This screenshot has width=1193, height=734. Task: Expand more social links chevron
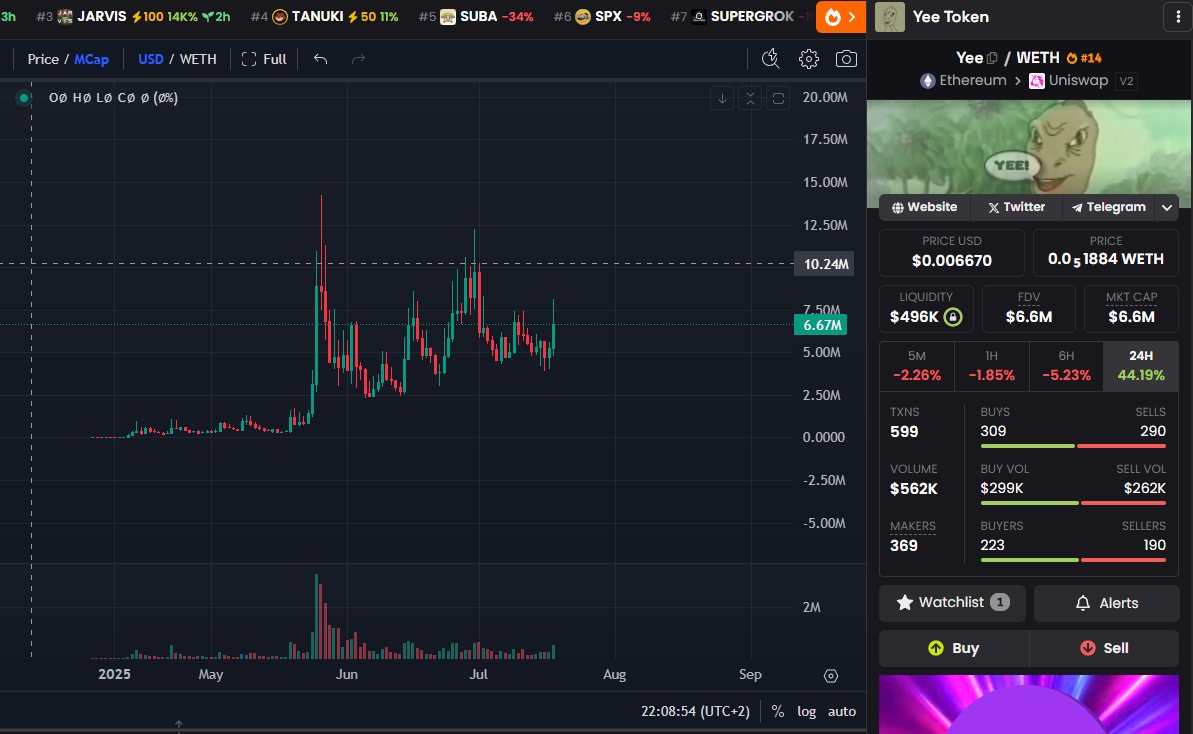pyautogui.click(x=1167, y=207)
